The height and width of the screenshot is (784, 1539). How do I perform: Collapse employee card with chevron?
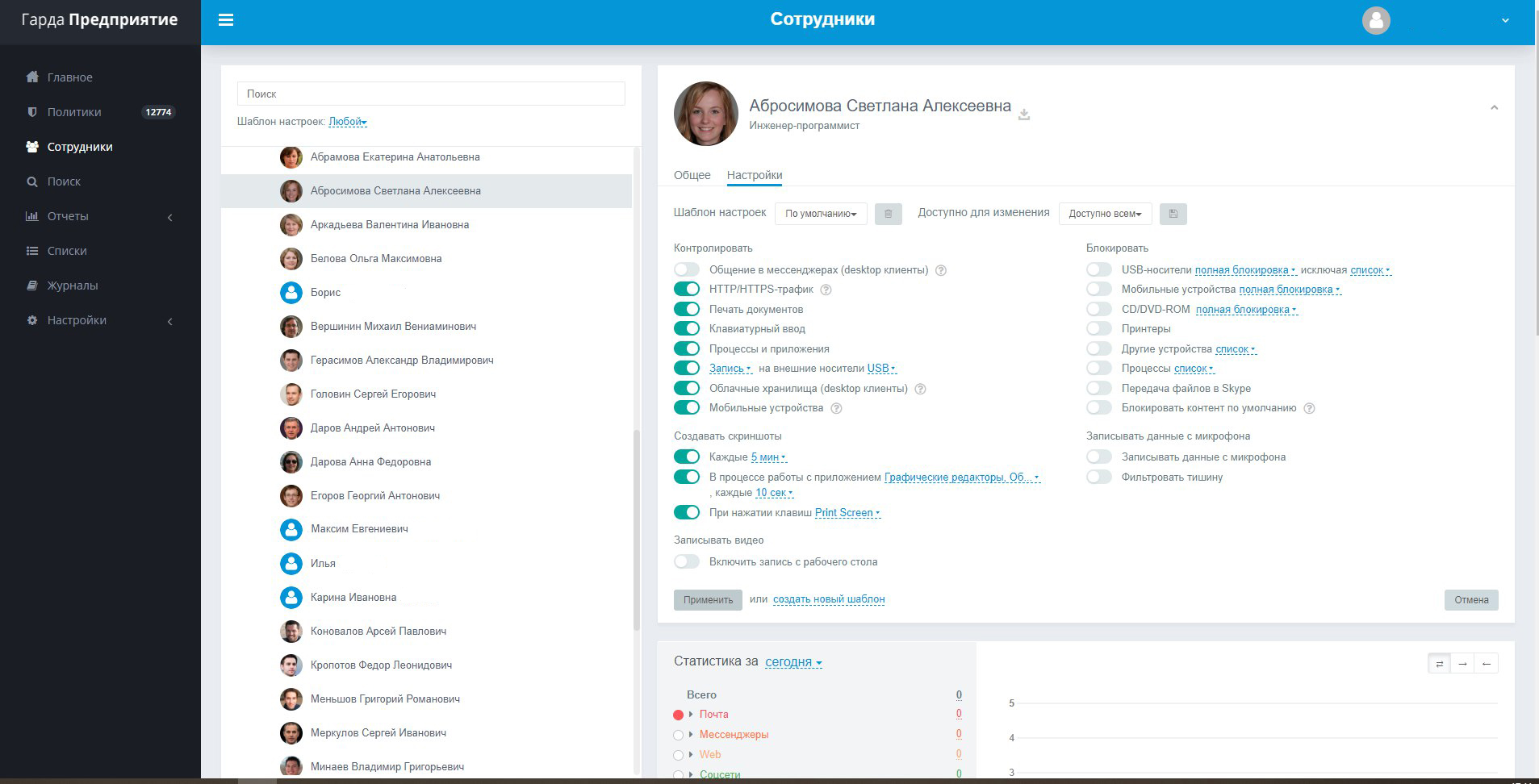point(1494,107)
